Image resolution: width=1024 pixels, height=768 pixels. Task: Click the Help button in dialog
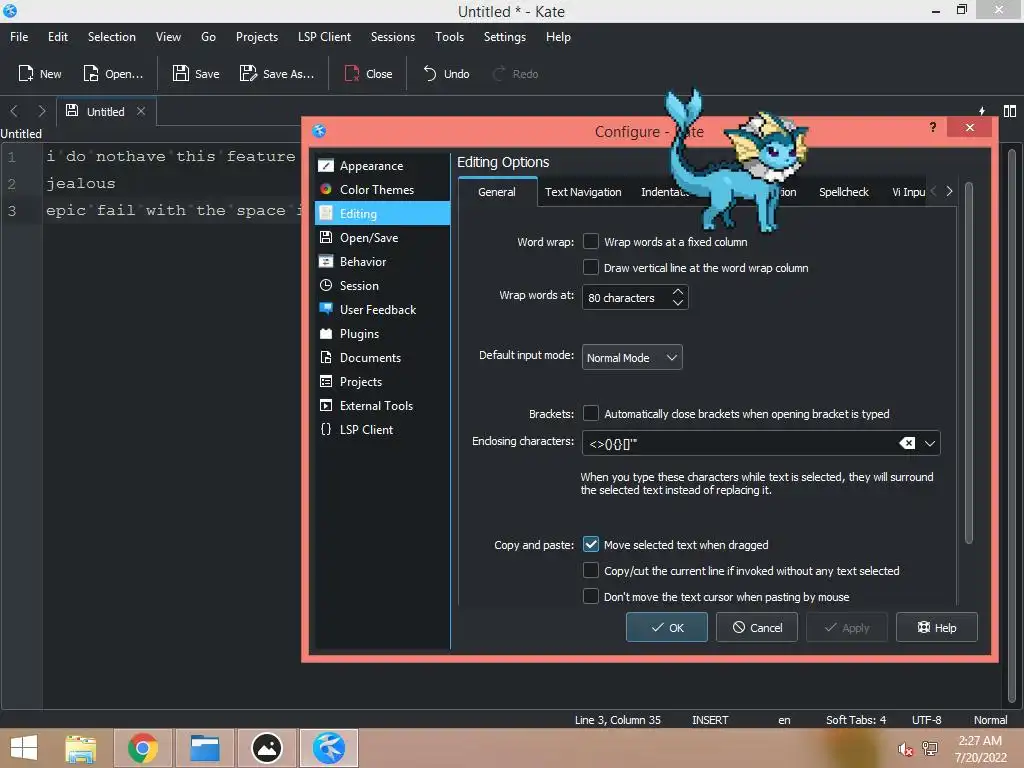tap(936, 627)
